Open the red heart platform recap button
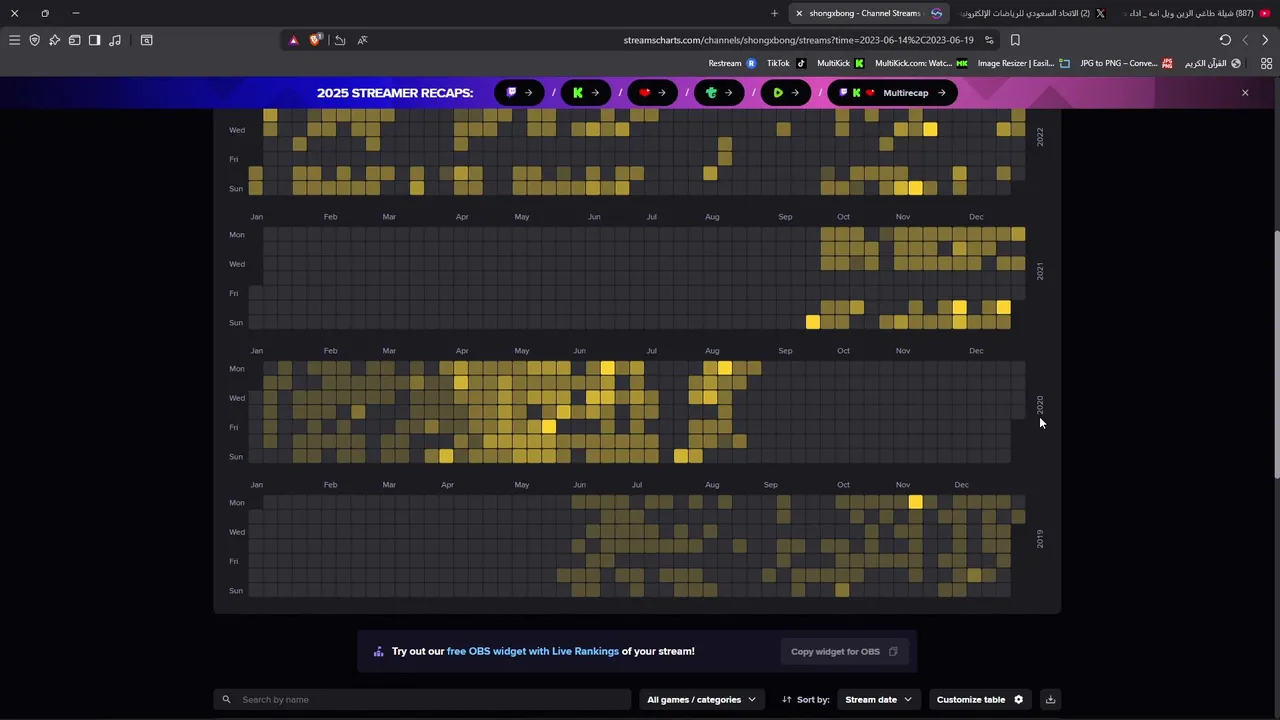1280x720 pixels. pyautogui.click(x=652, y=93)
